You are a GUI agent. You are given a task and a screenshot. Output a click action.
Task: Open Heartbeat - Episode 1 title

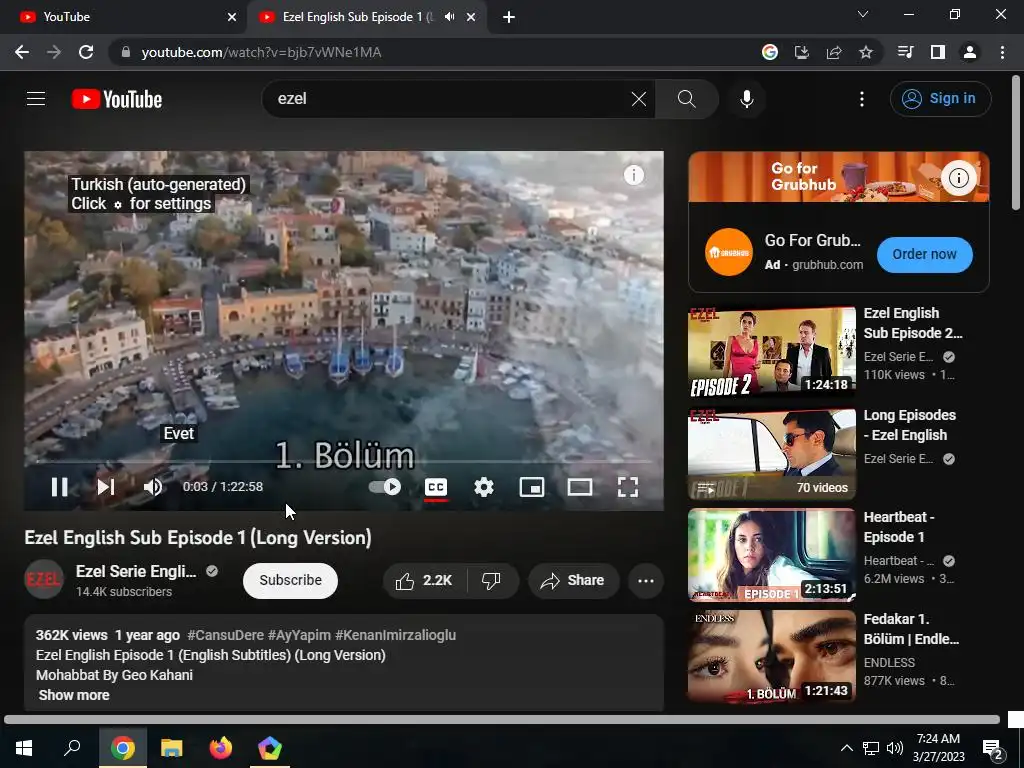pos(899,527)
